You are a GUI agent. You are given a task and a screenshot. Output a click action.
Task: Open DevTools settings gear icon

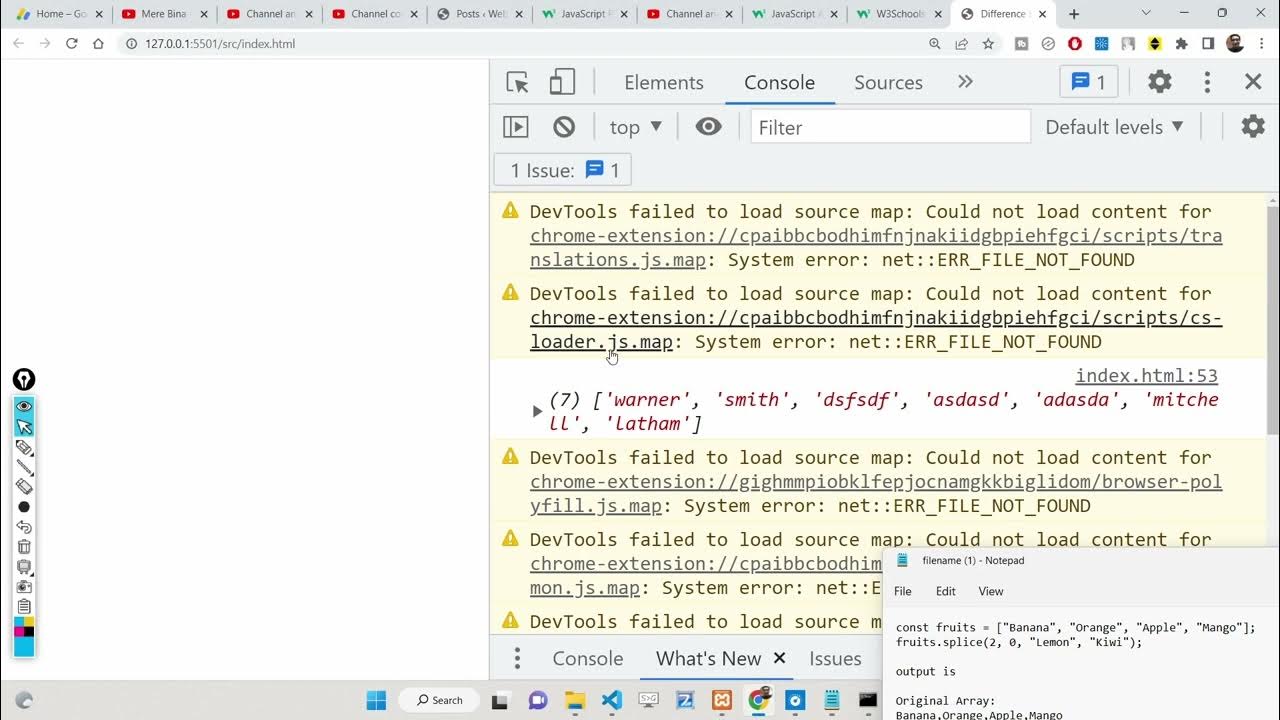tap(1159, 82)
